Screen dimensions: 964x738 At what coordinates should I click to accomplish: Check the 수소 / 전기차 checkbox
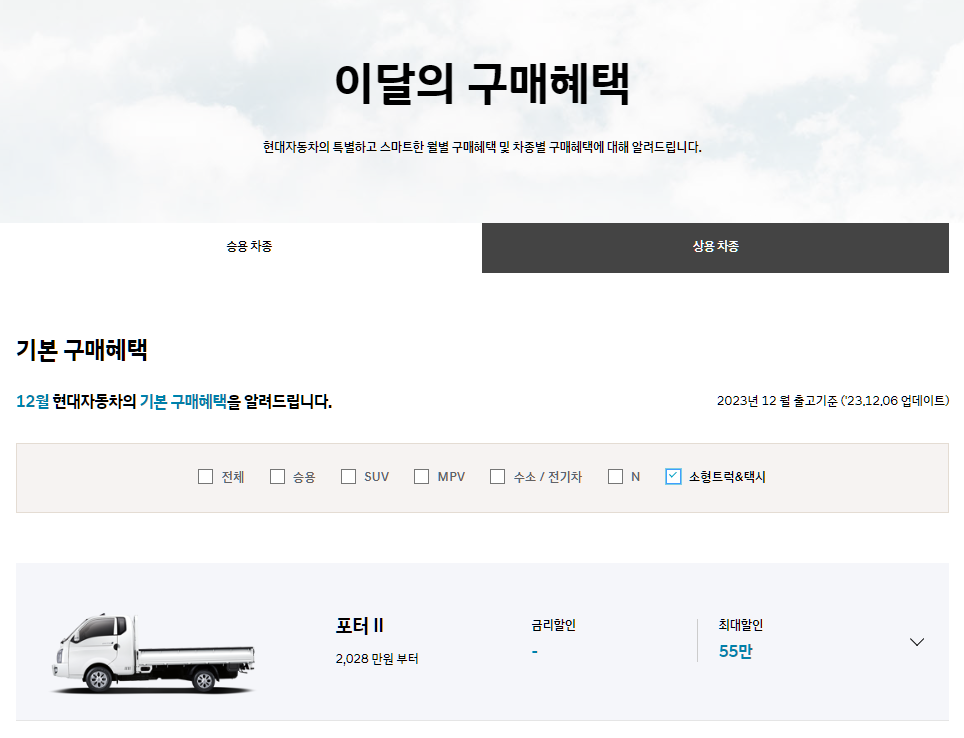(x=497, y=477)
